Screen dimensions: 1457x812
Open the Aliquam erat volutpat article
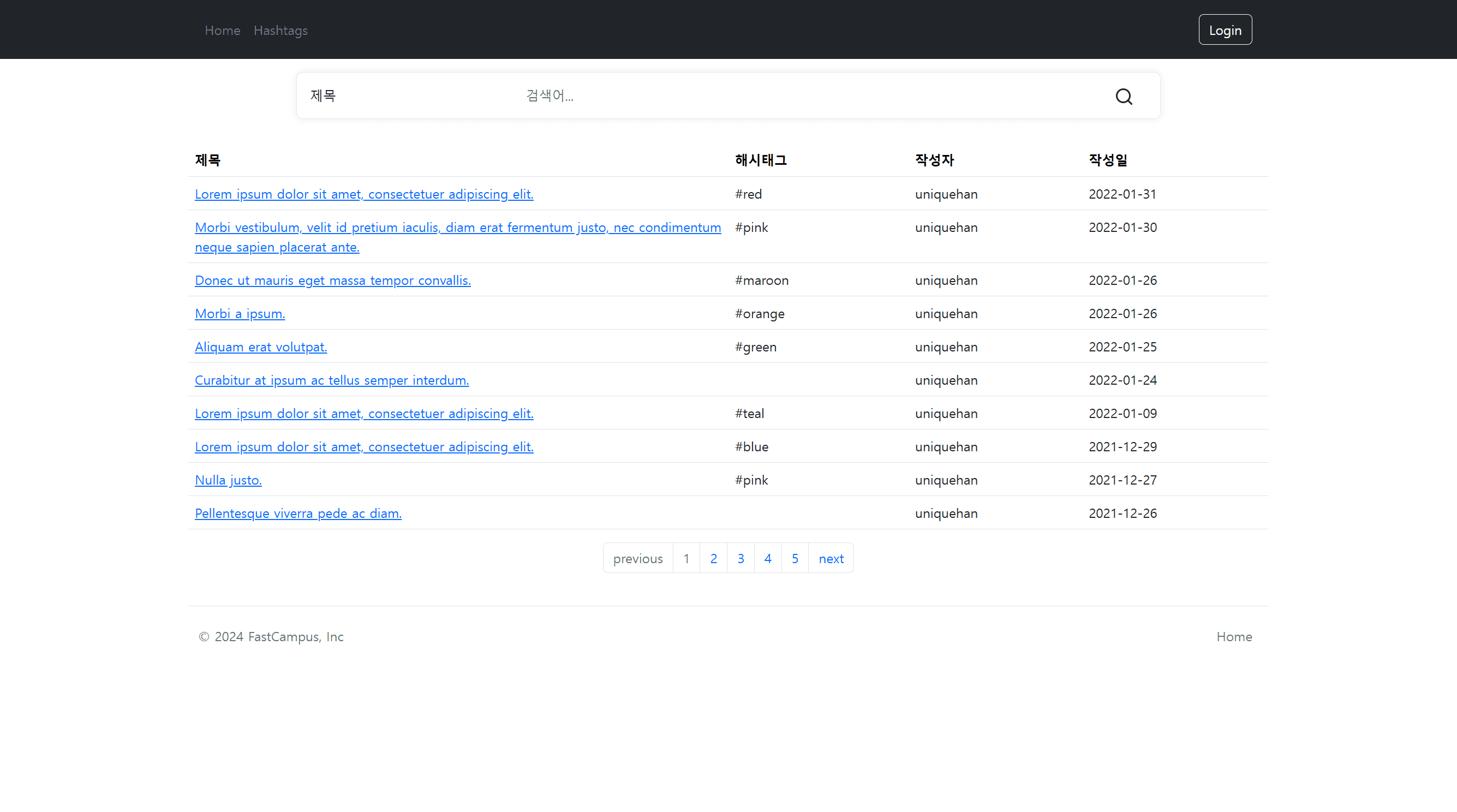[x=261, y=347]
